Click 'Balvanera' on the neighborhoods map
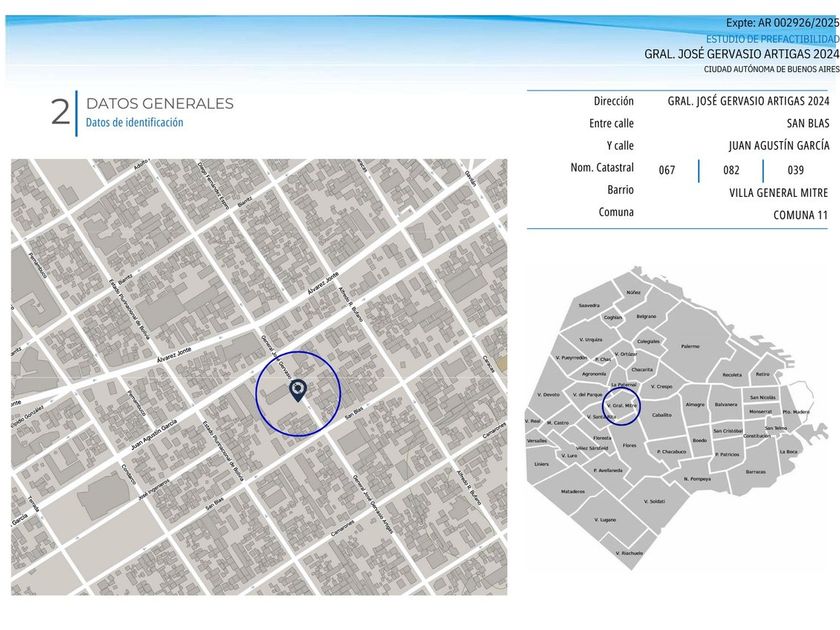This screenshot has width=840, height=630. (x=726, y=404)
